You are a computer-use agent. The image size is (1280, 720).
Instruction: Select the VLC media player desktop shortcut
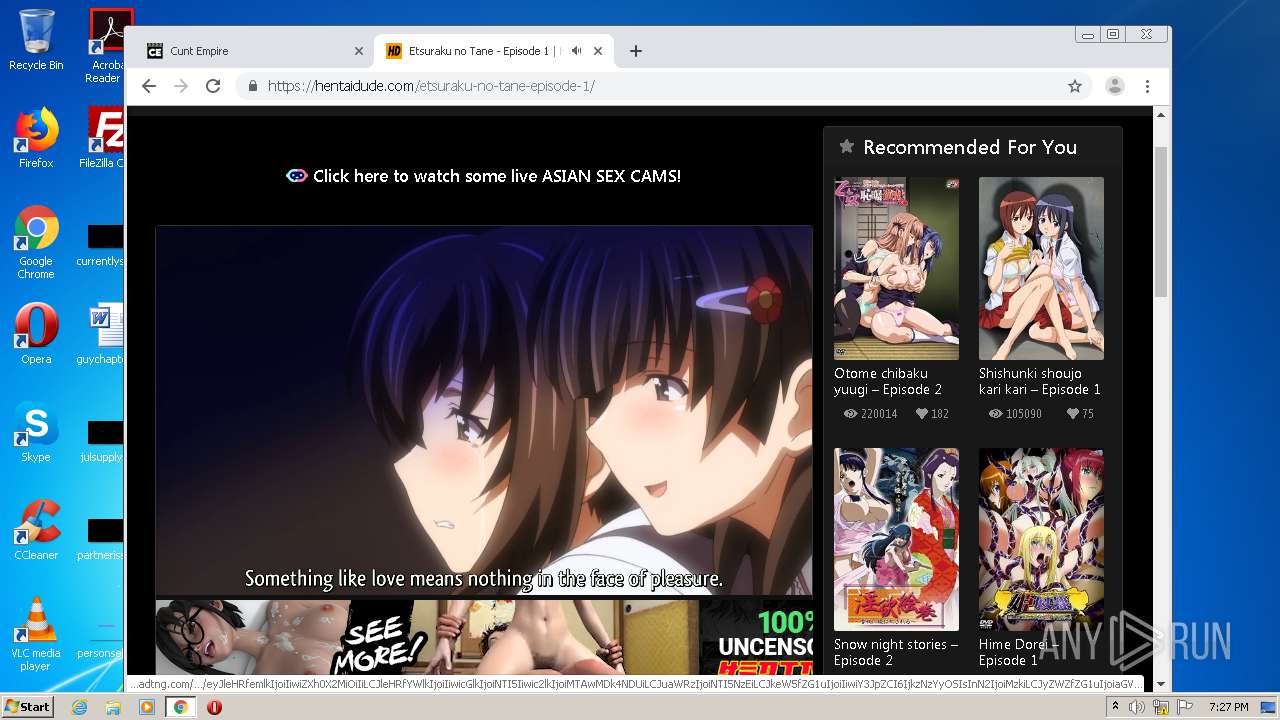[x=36, y=634]
